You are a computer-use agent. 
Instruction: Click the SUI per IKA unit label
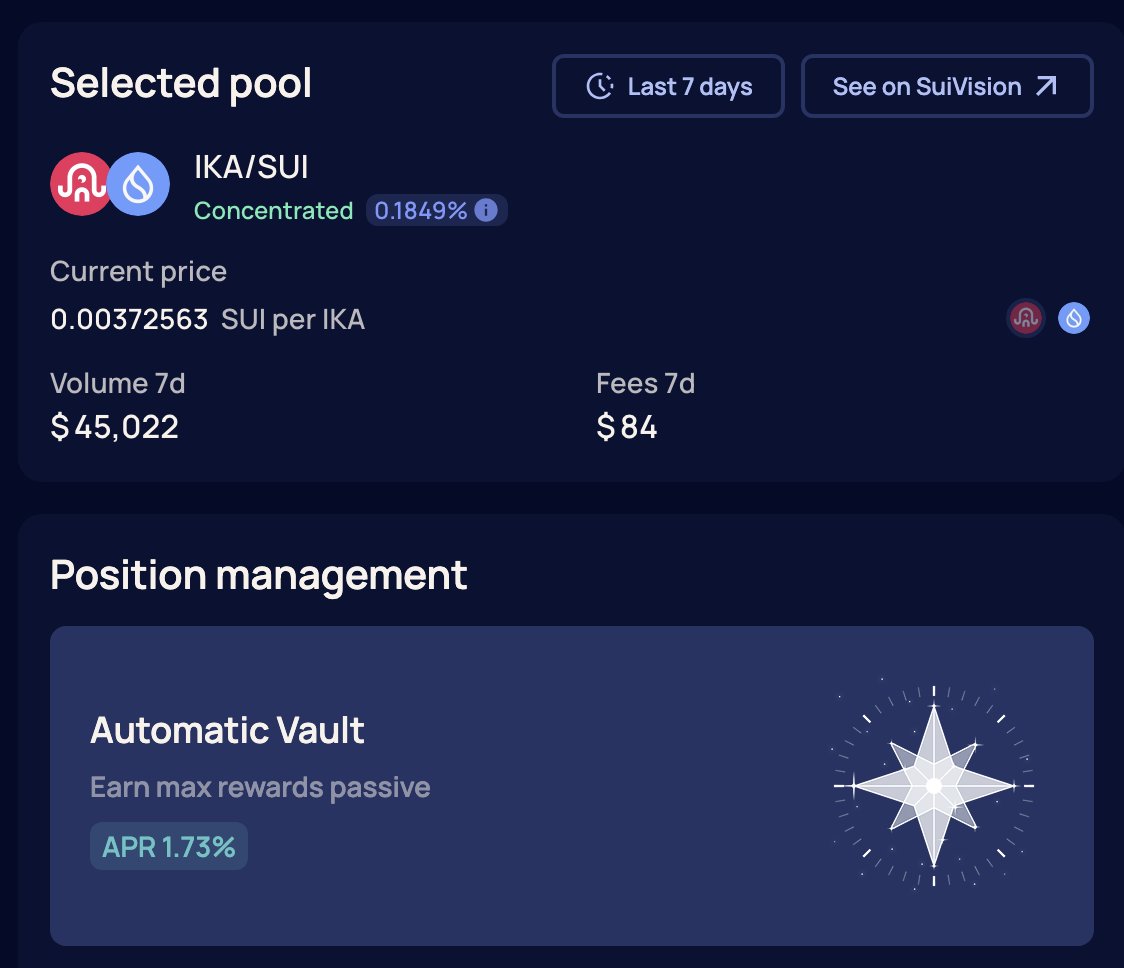[292, 320]
